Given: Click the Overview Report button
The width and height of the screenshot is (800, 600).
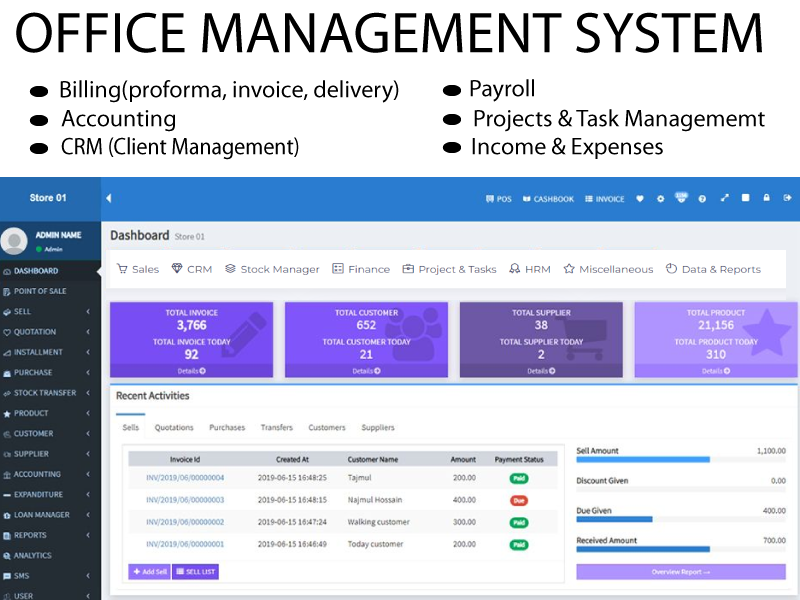Looking at the screenshot, I should [680, 572].
